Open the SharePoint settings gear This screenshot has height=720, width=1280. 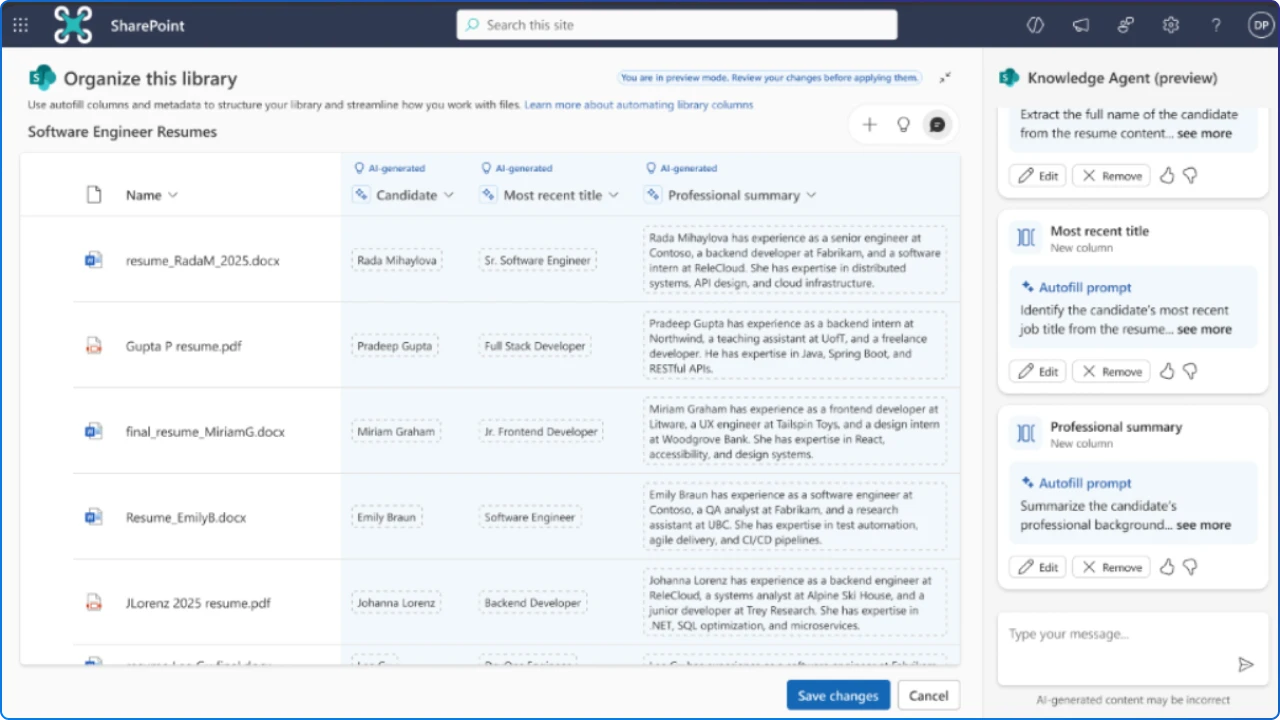click(x=1171, y=24)
